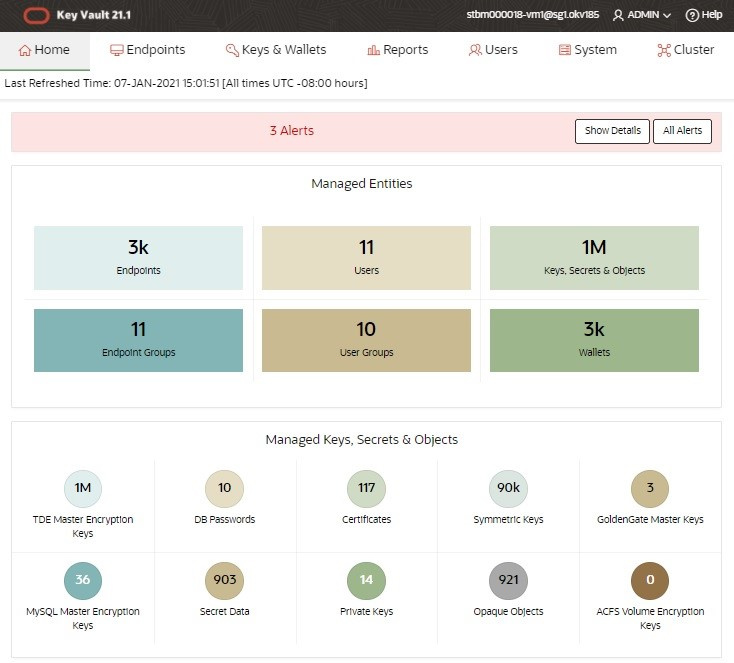
Task: Select the 3 GoldenGate Master Keys circle
Action: click(650, 488)
